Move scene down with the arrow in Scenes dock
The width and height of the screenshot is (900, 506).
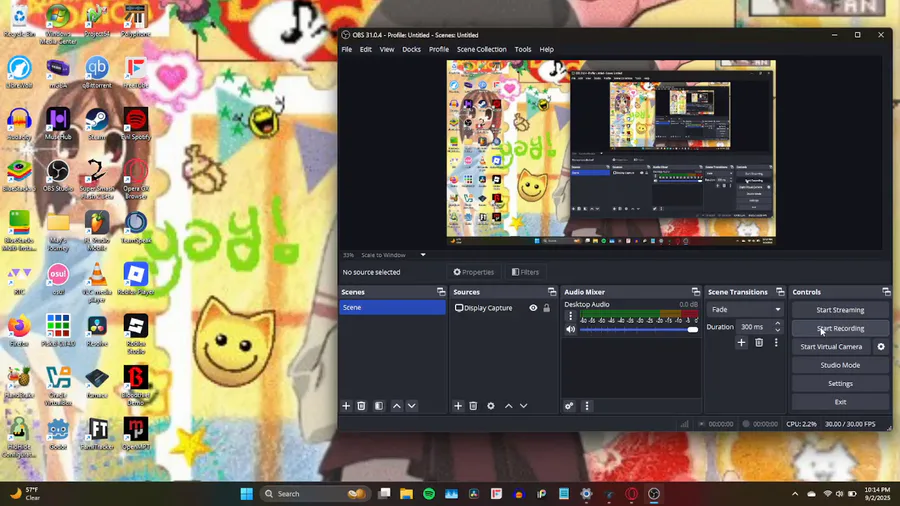point(412,406)
